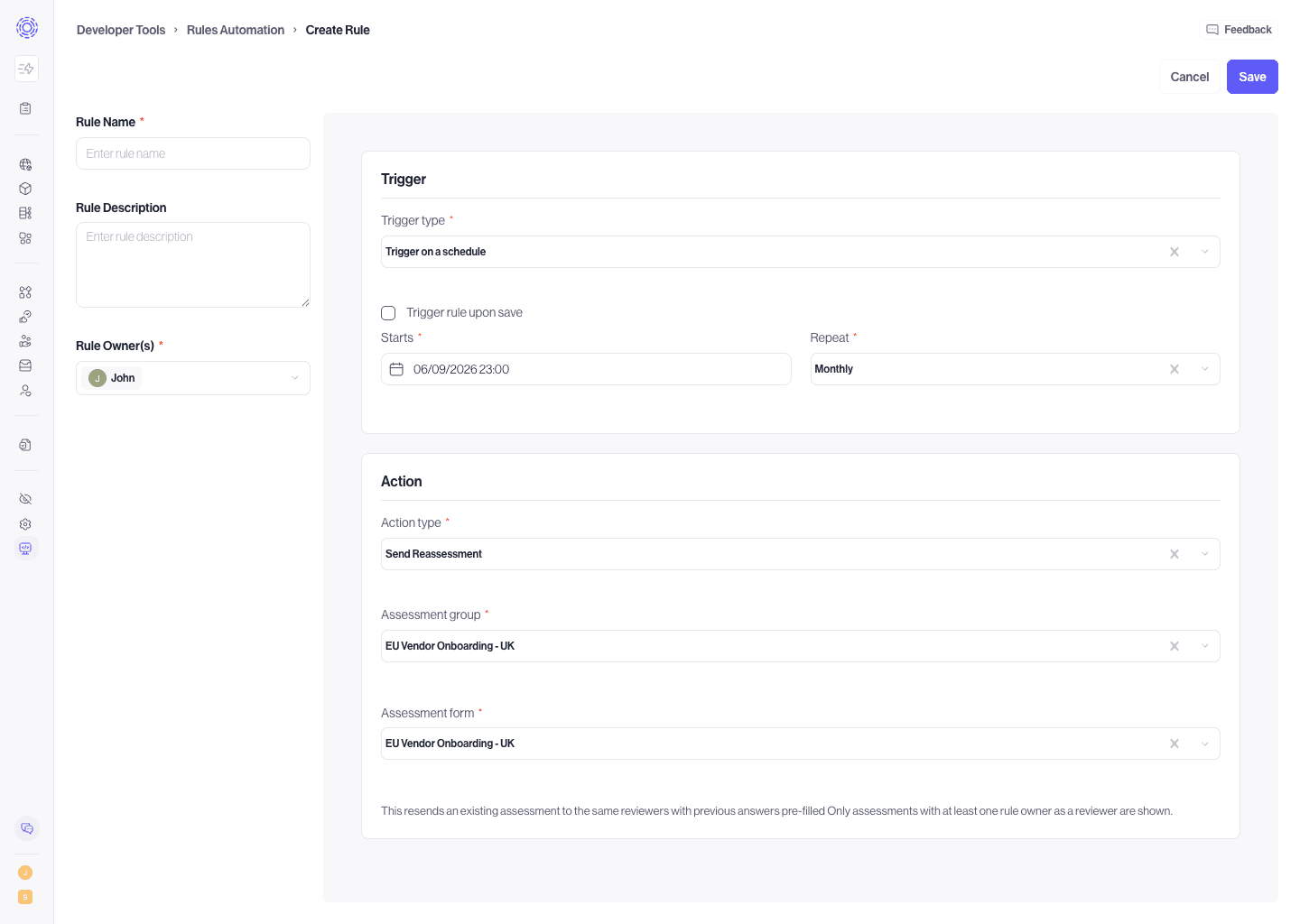
Task: Open the chat bubbles icon in sidebar
Action: [27, 828]
